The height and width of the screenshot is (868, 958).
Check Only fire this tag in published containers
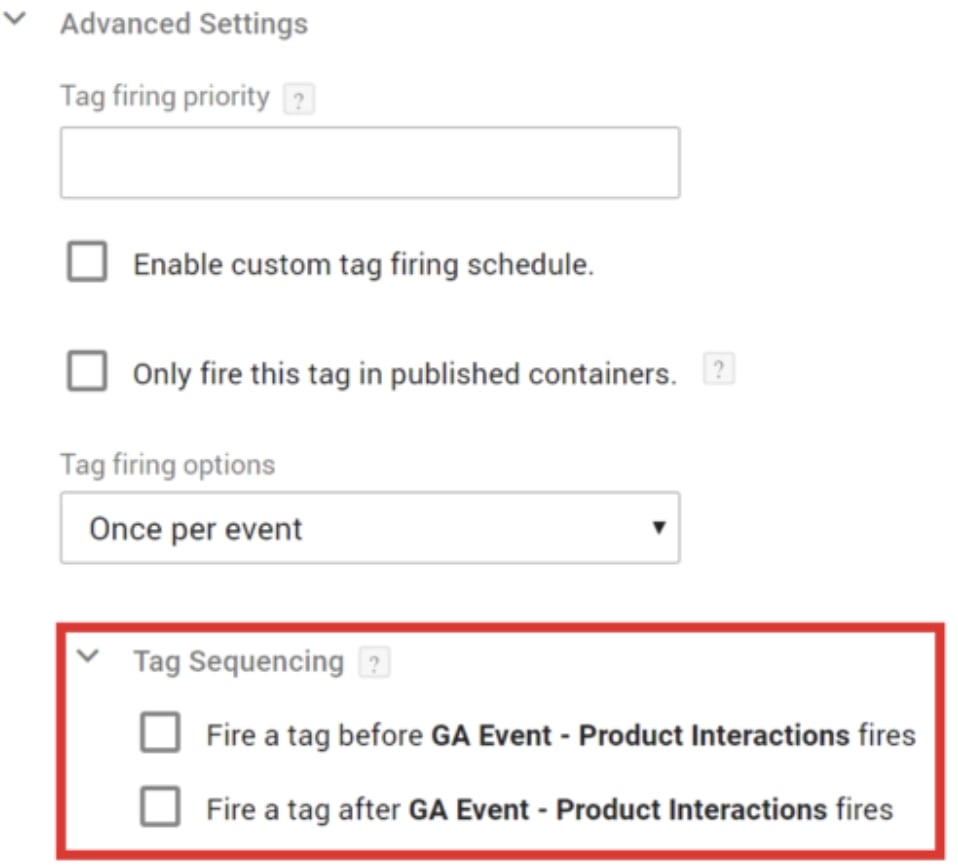coord(87,371)
